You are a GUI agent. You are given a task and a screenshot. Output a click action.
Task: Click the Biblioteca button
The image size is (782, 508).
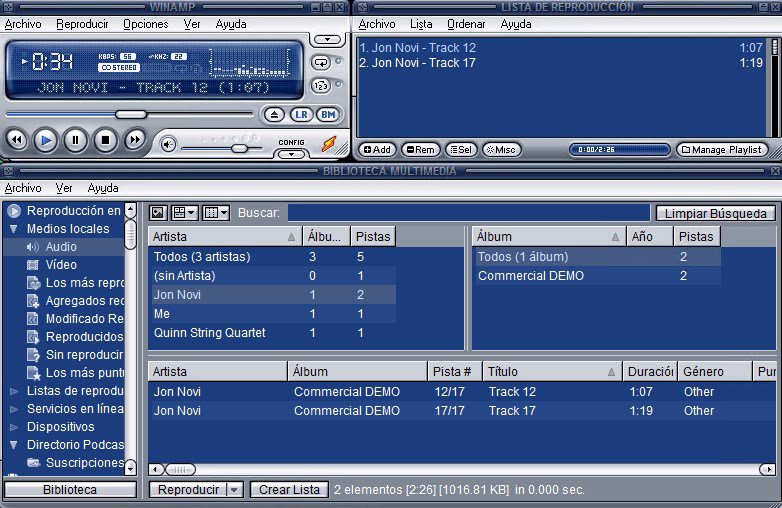70,490
